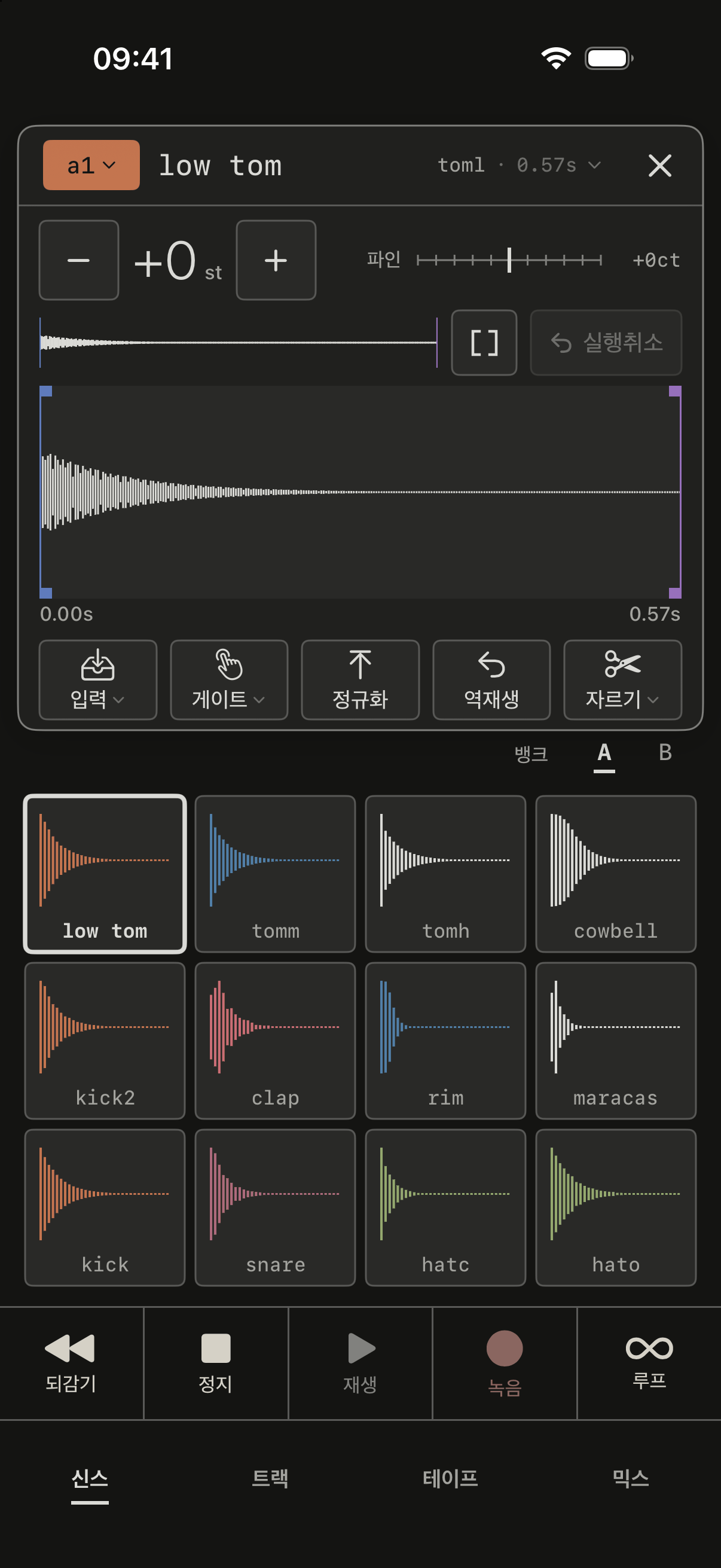Open the 트랙 tab

(x=270, y=1478)
